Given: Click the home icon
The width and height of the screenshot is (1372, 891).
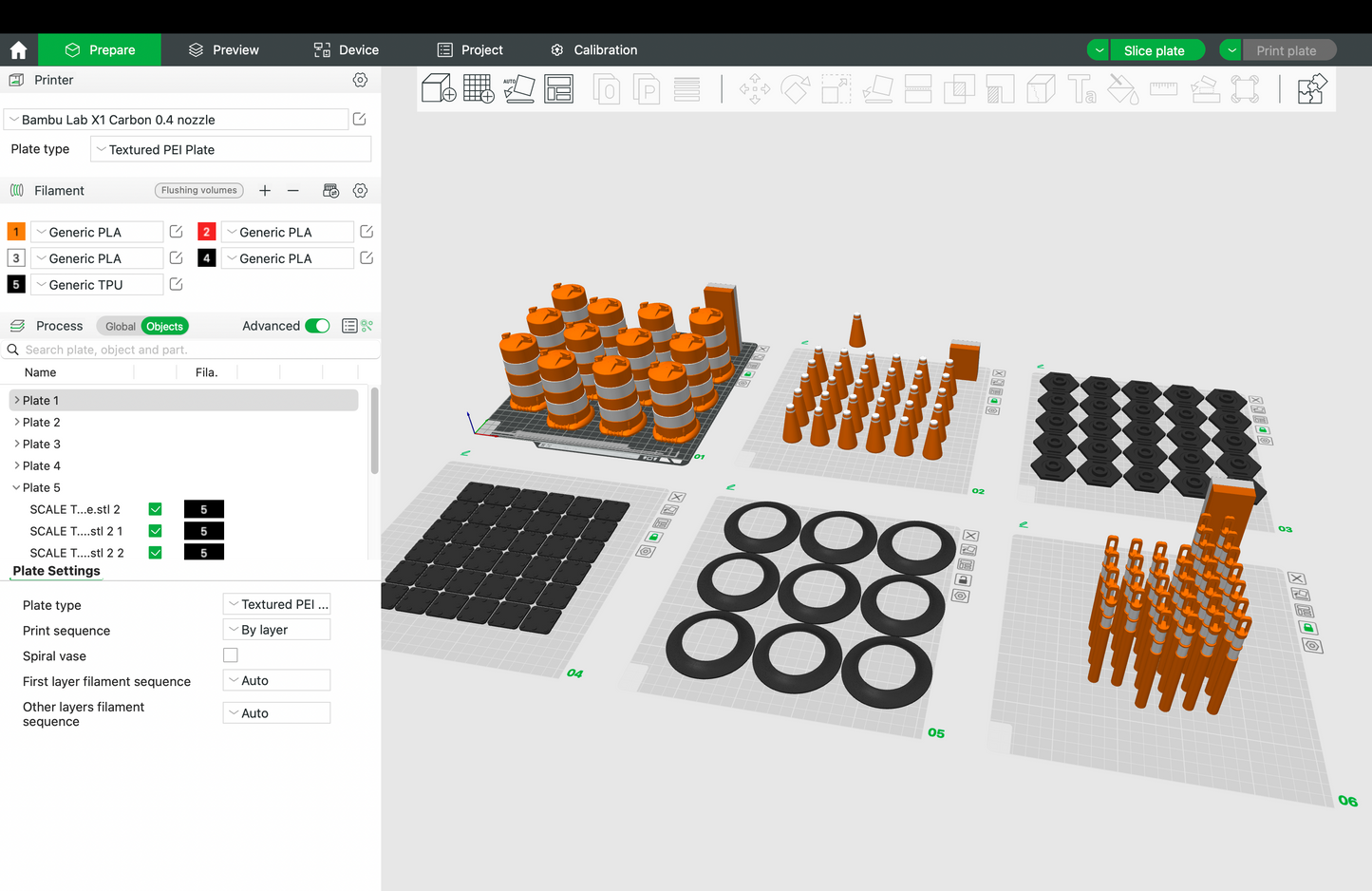Looking at the screenshot, I should (18, 50).
